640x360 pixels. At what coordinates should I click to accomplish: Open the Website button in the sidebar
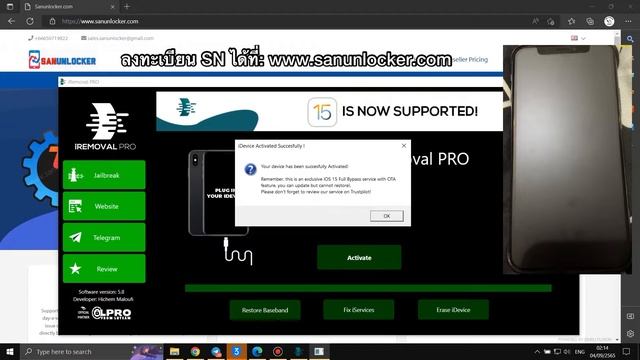(x=104, y=206)
